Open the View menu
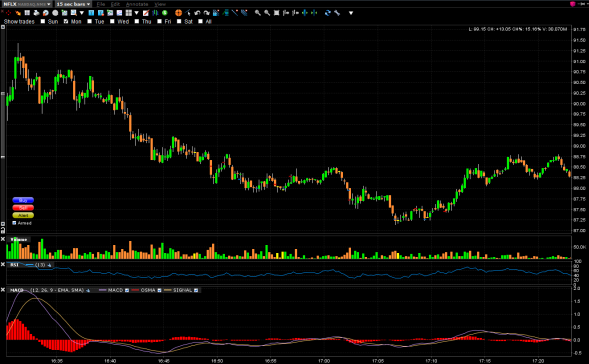 click(x=160, y=4)
